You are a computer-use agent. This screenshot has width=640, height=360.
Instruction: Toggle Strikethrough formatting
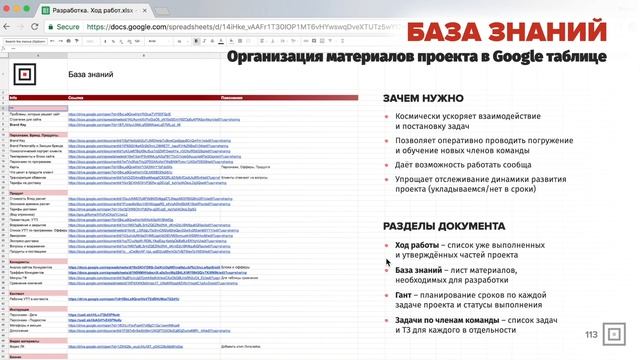tap(212, 41)
